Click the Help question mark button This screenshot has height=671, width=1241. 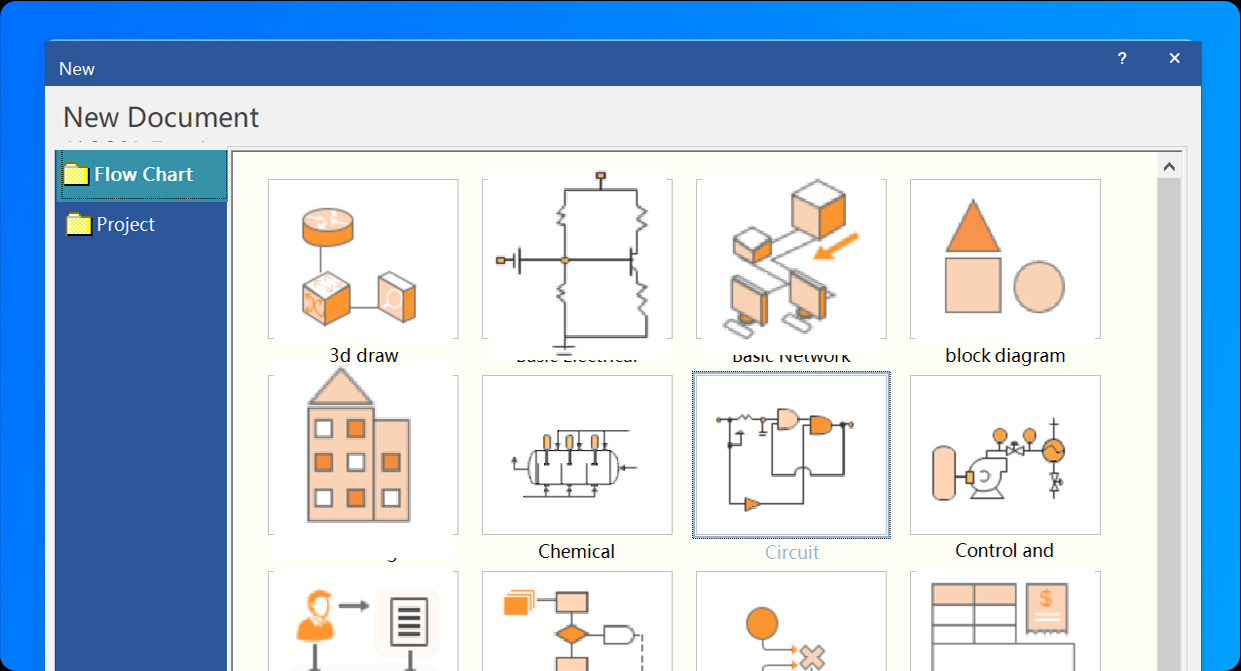(1121, 58)
